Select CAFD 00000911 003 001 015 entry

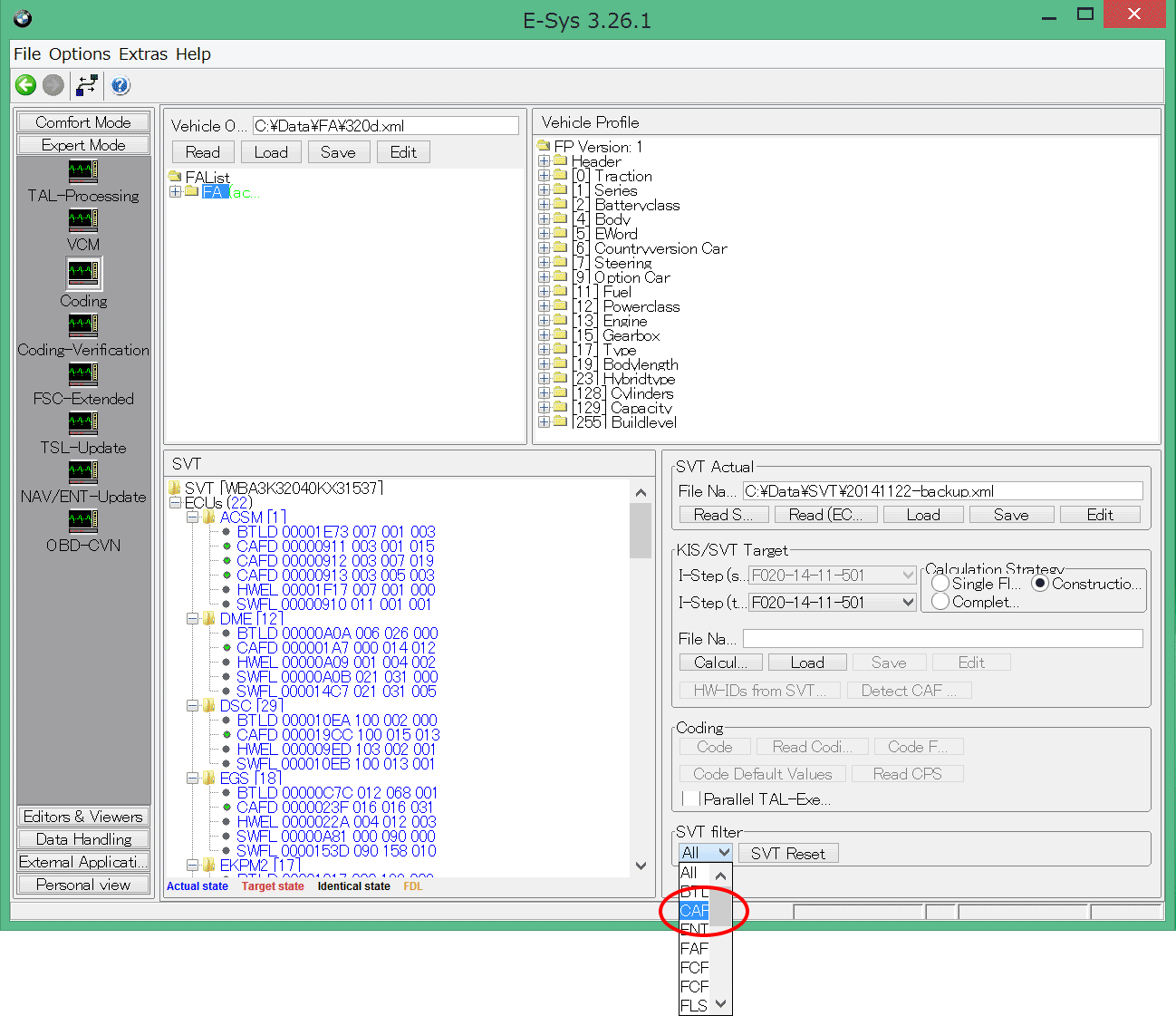335,546
